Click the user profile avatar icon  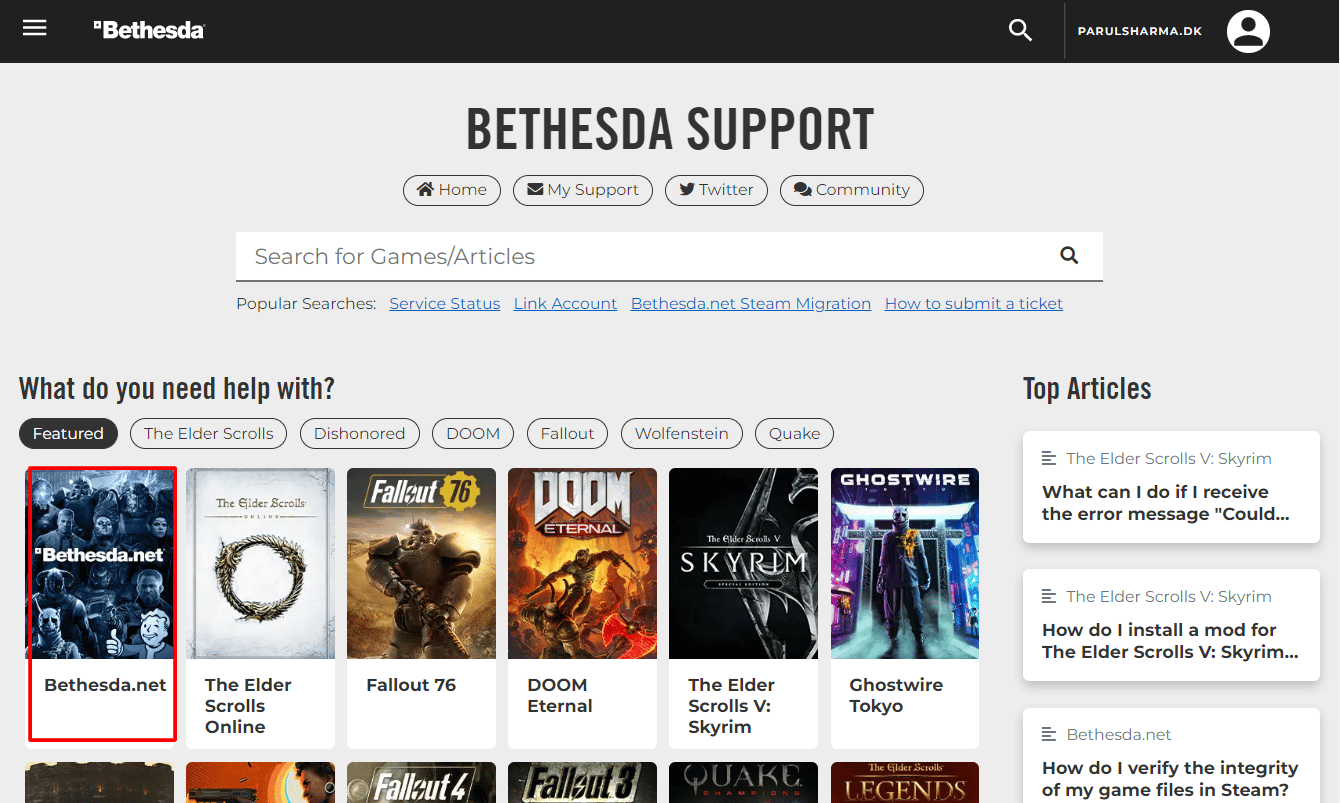pyautogui.click(x=1248, y=31)
